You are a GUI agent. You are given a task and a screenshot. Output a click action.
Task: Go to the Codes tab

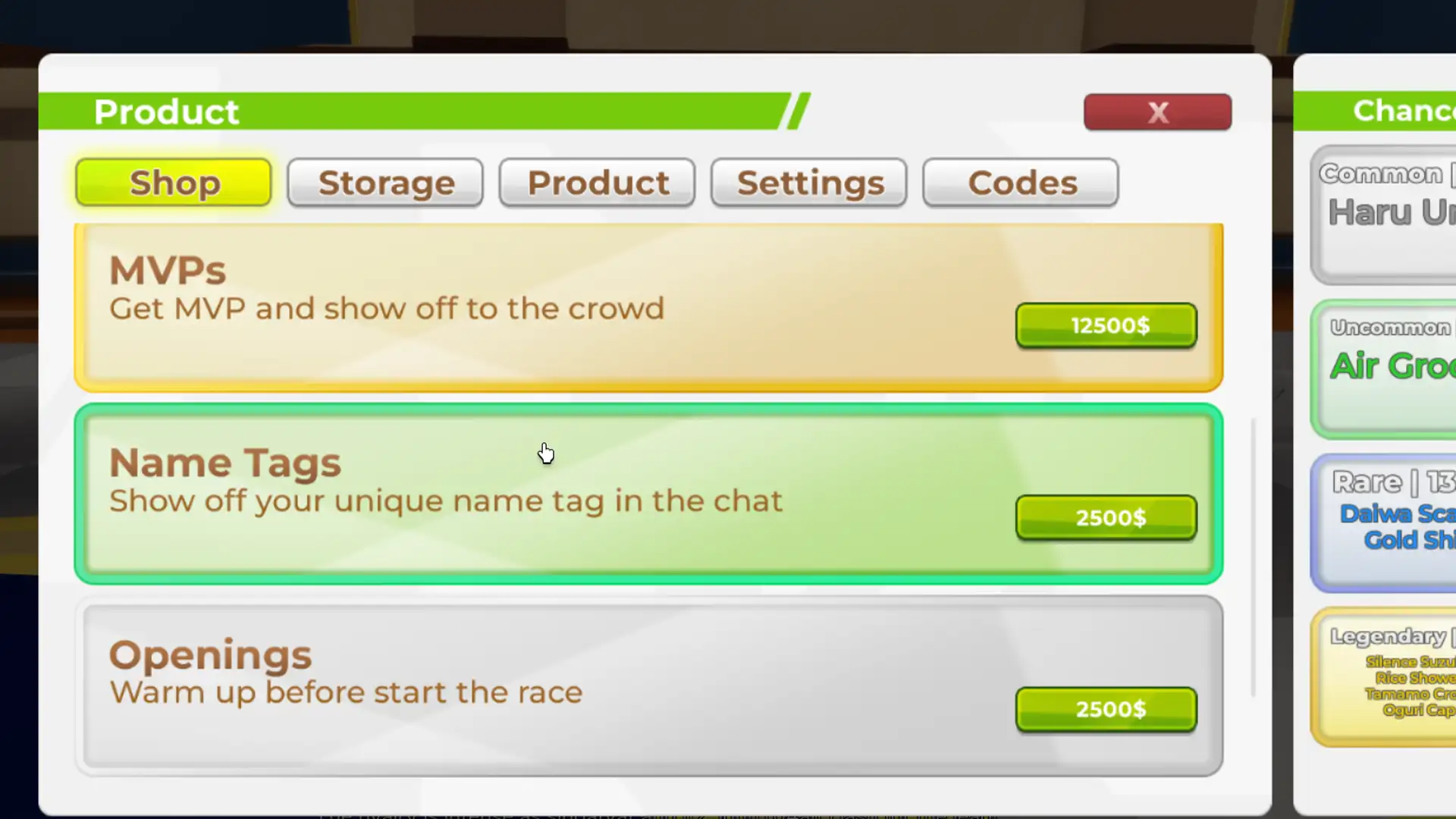pyautogui.click(x=1021, y=183)
